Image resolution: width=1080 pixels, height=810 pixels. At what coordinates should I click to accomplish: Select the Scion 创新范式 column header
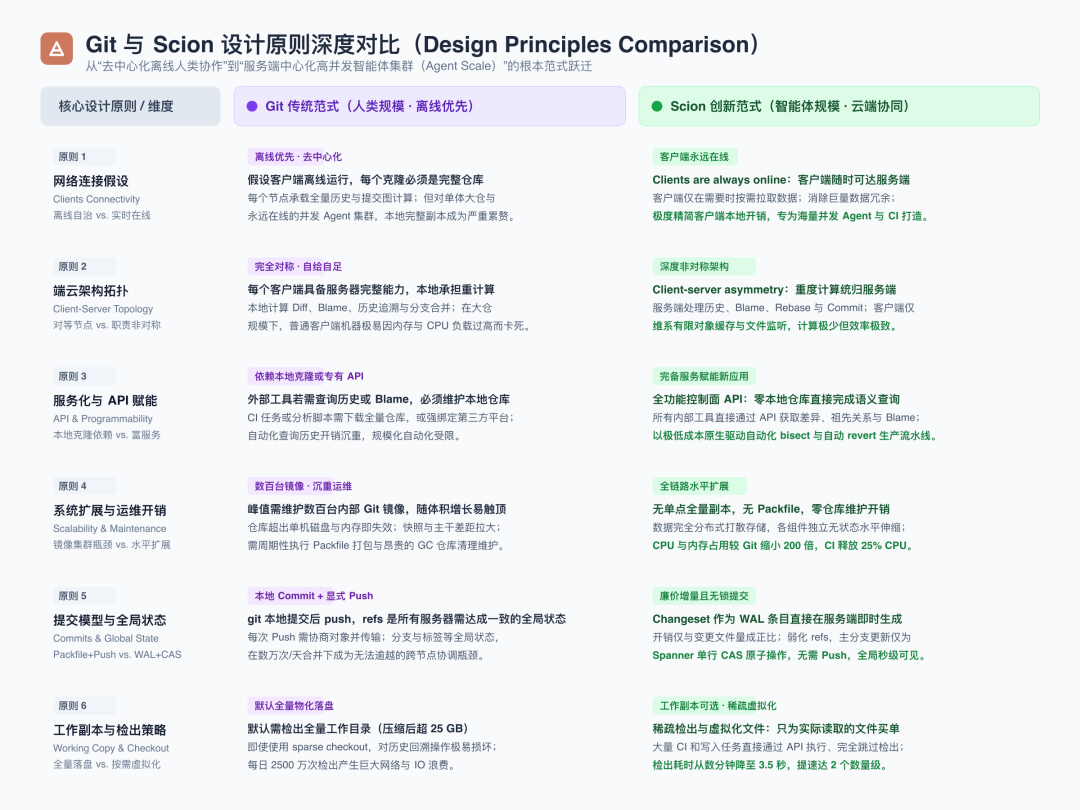click(839, 106)
